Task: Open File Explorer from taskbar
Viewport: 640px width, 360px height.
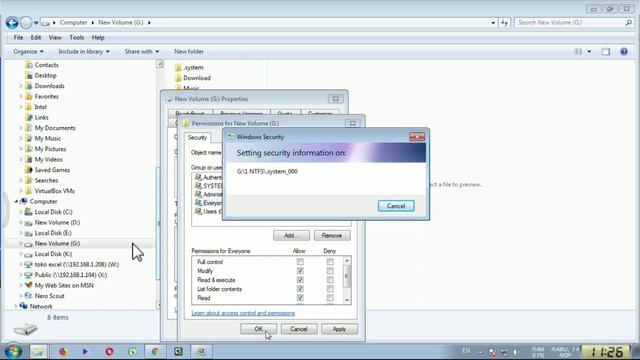Action: (x=38, y=351)
